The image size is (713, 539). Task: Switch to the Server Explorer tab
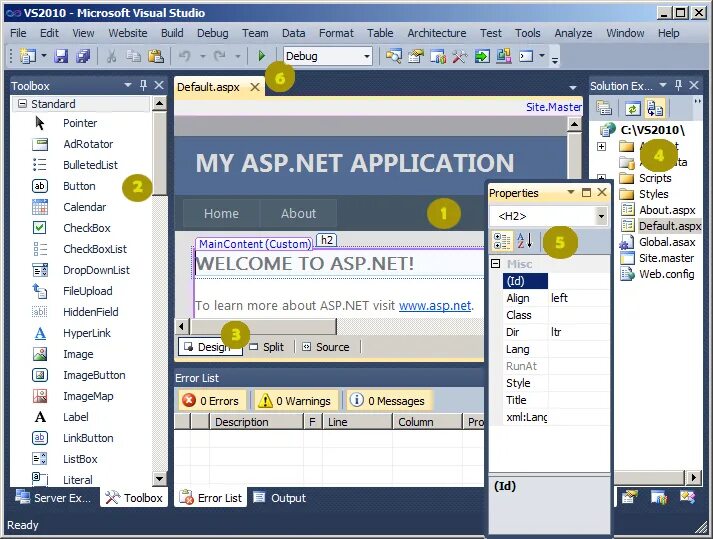click(x=53, y=498)
